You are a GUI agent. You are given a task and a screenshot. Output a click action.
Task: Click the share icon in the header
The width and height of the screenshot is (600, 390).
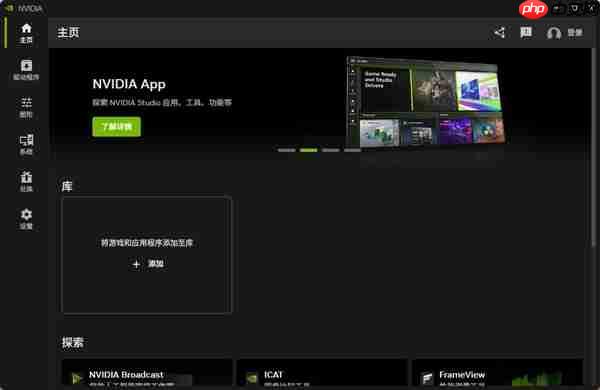click(499, 33)
